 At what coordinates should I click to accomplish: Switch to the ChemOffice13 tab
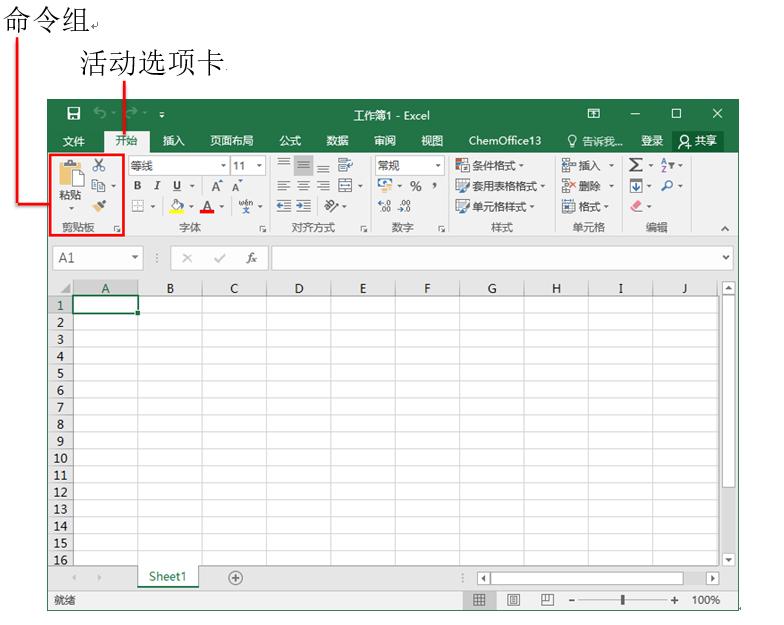pyautogui.click(x=504, y=140)
